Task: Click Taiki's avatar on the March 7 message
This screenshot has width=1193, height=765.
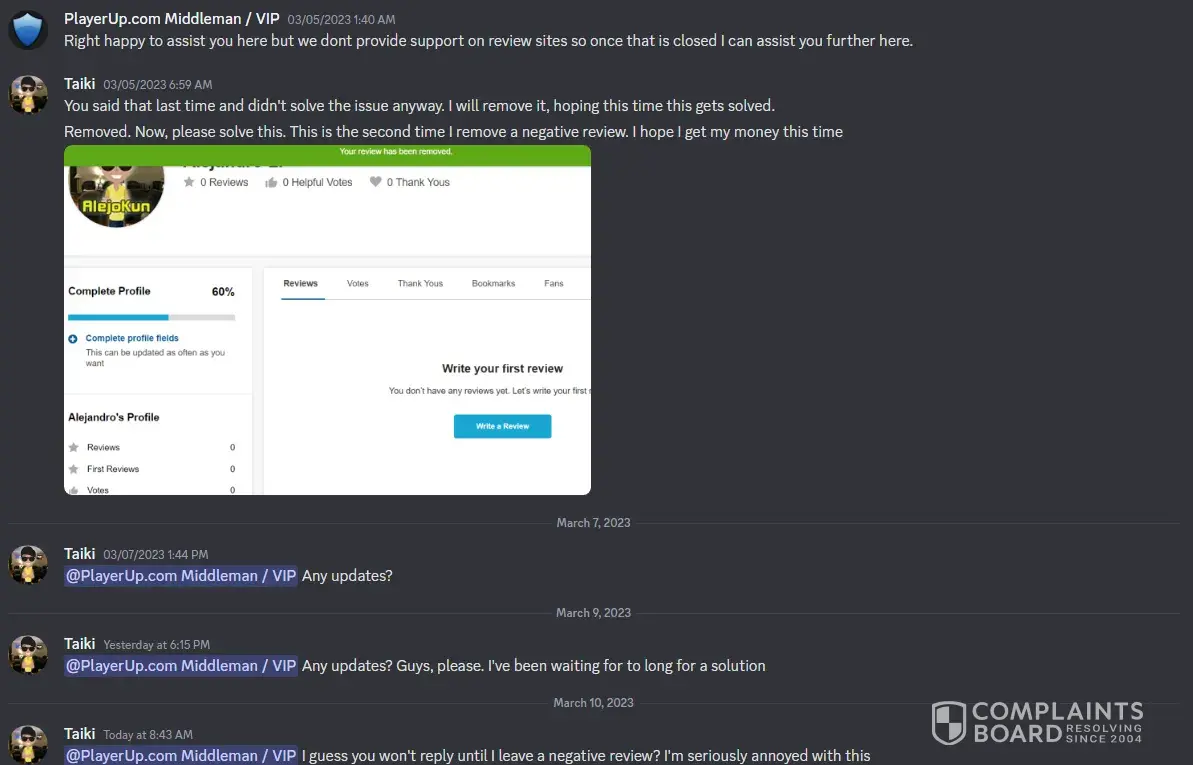Action: point(28,565)
